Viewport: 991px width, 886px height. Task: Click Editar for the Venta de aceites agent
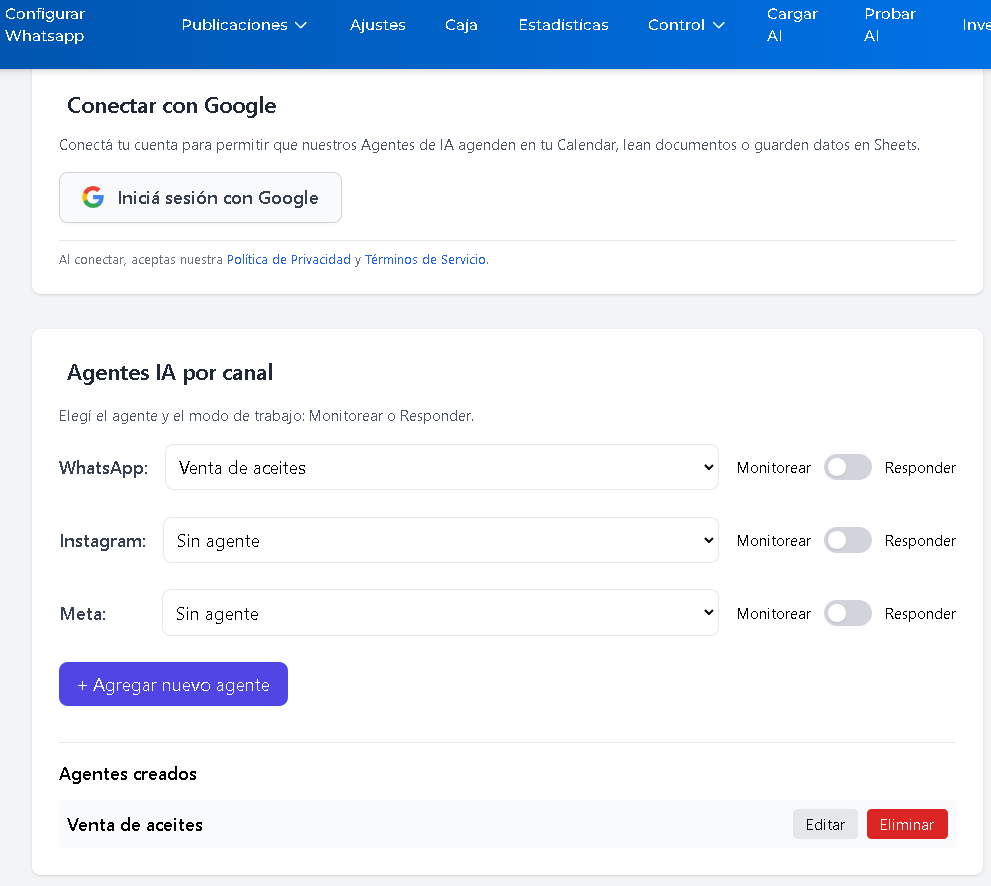pyautogui.click(x=824, y=823)
